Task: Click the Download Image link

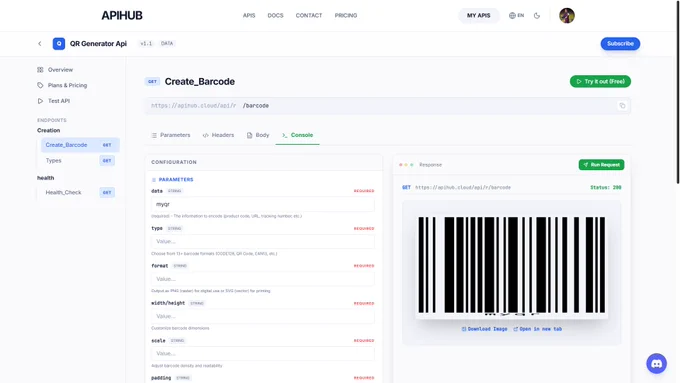Action: [484, 329]
